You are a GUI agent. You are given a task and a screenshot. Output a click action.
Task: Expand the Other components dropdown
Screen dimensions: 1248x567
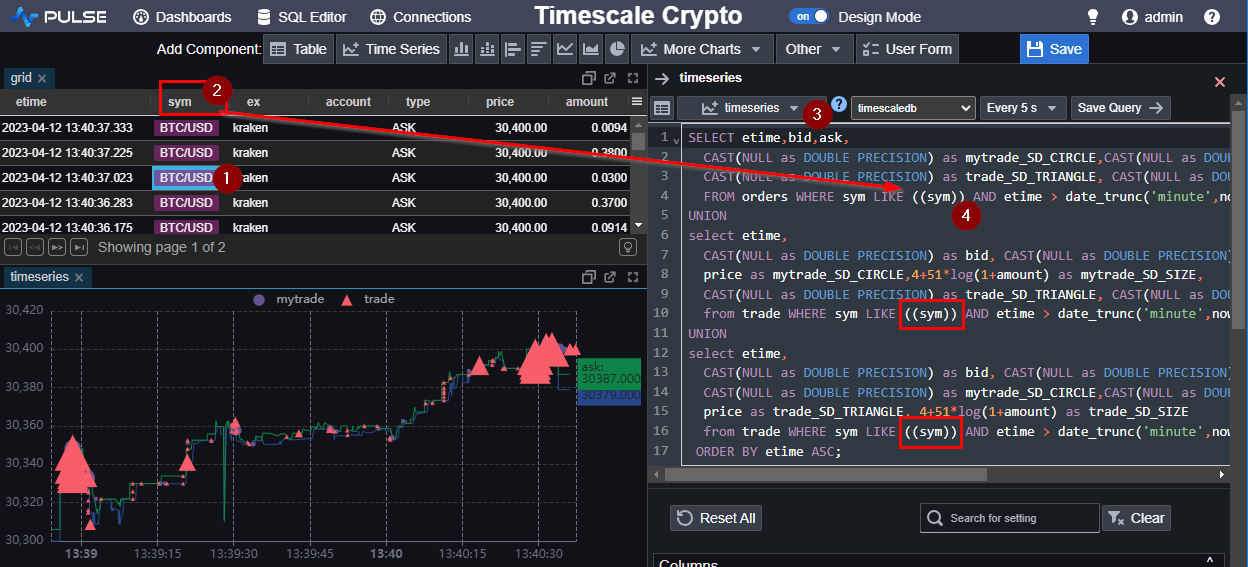click(x=815, y=49)
